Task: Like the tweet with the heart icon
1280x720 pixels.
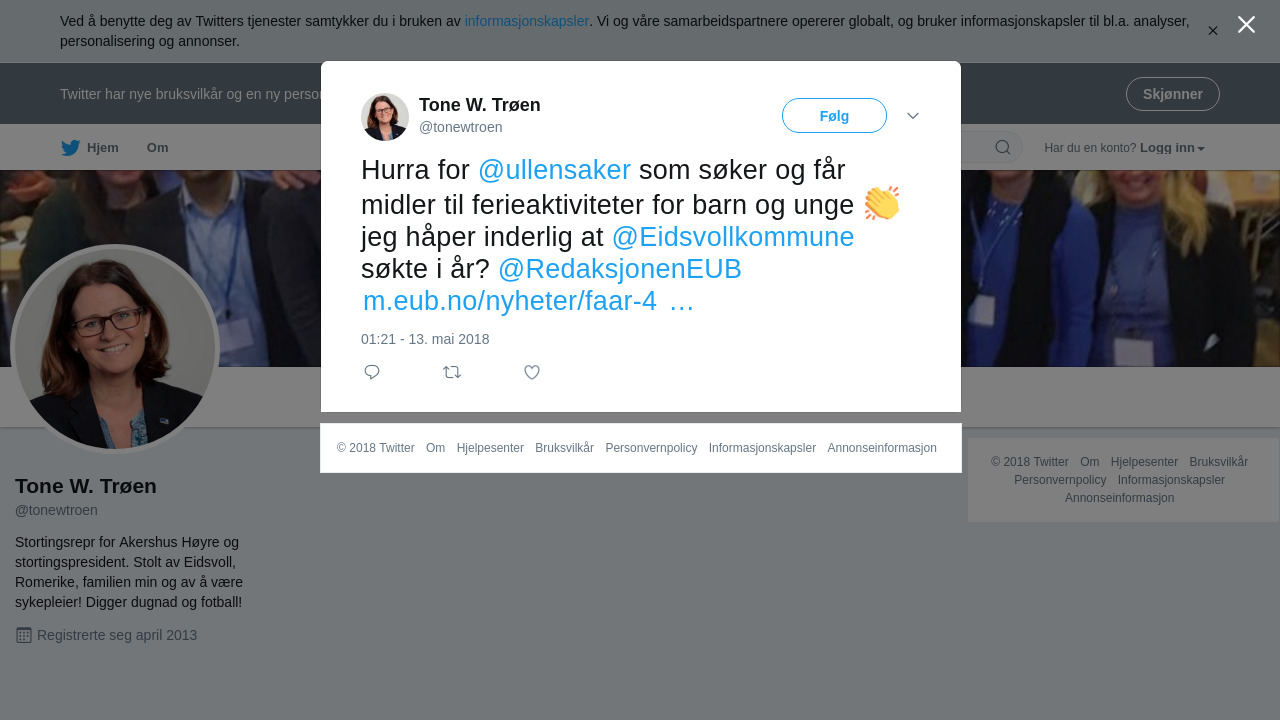Action: pyautogui.click(x=532, y=372)
